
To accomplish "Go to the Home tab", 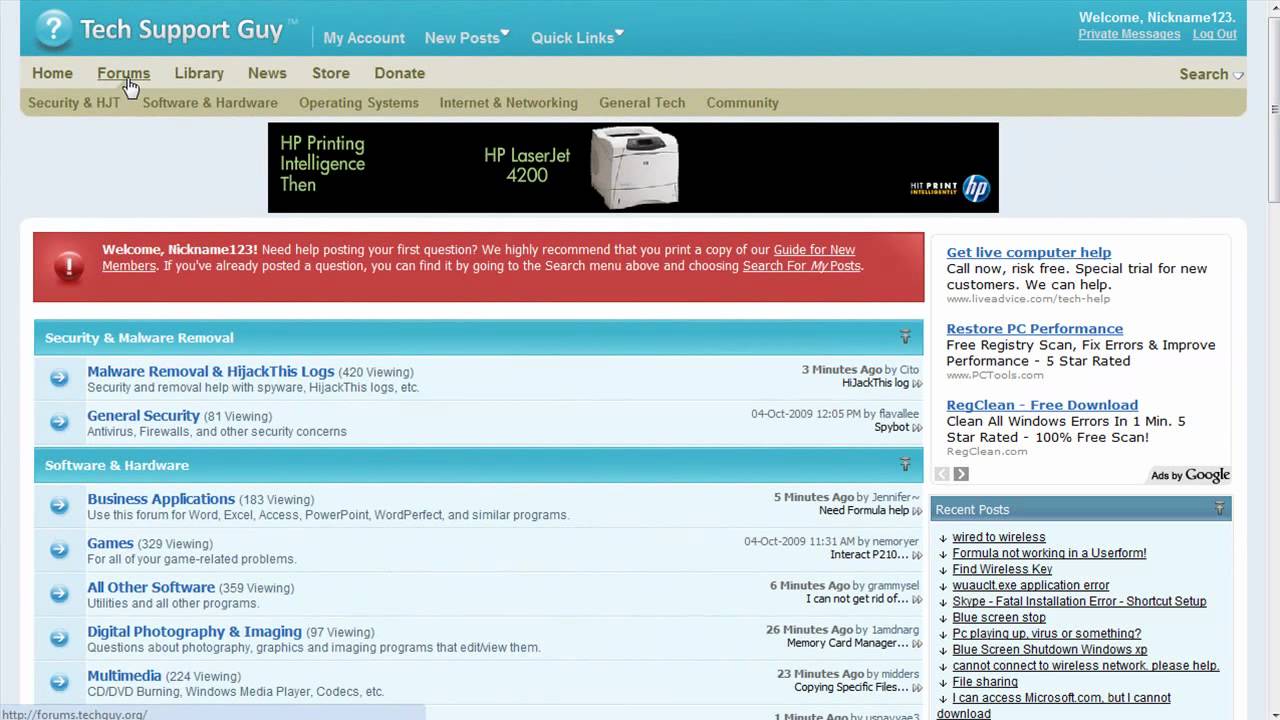I will coord(52,73).
